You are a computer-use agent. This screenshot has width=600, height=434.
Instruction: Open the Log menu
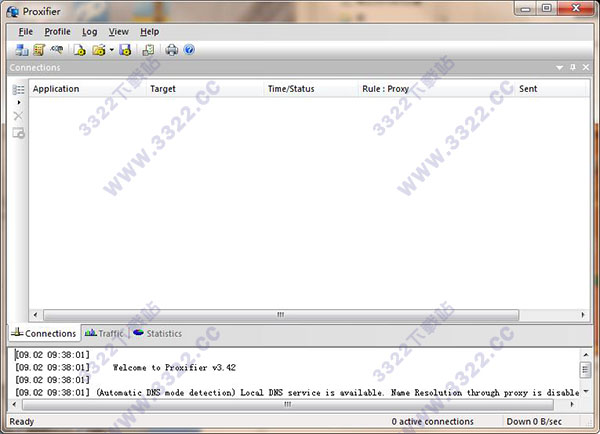[90, 32]
